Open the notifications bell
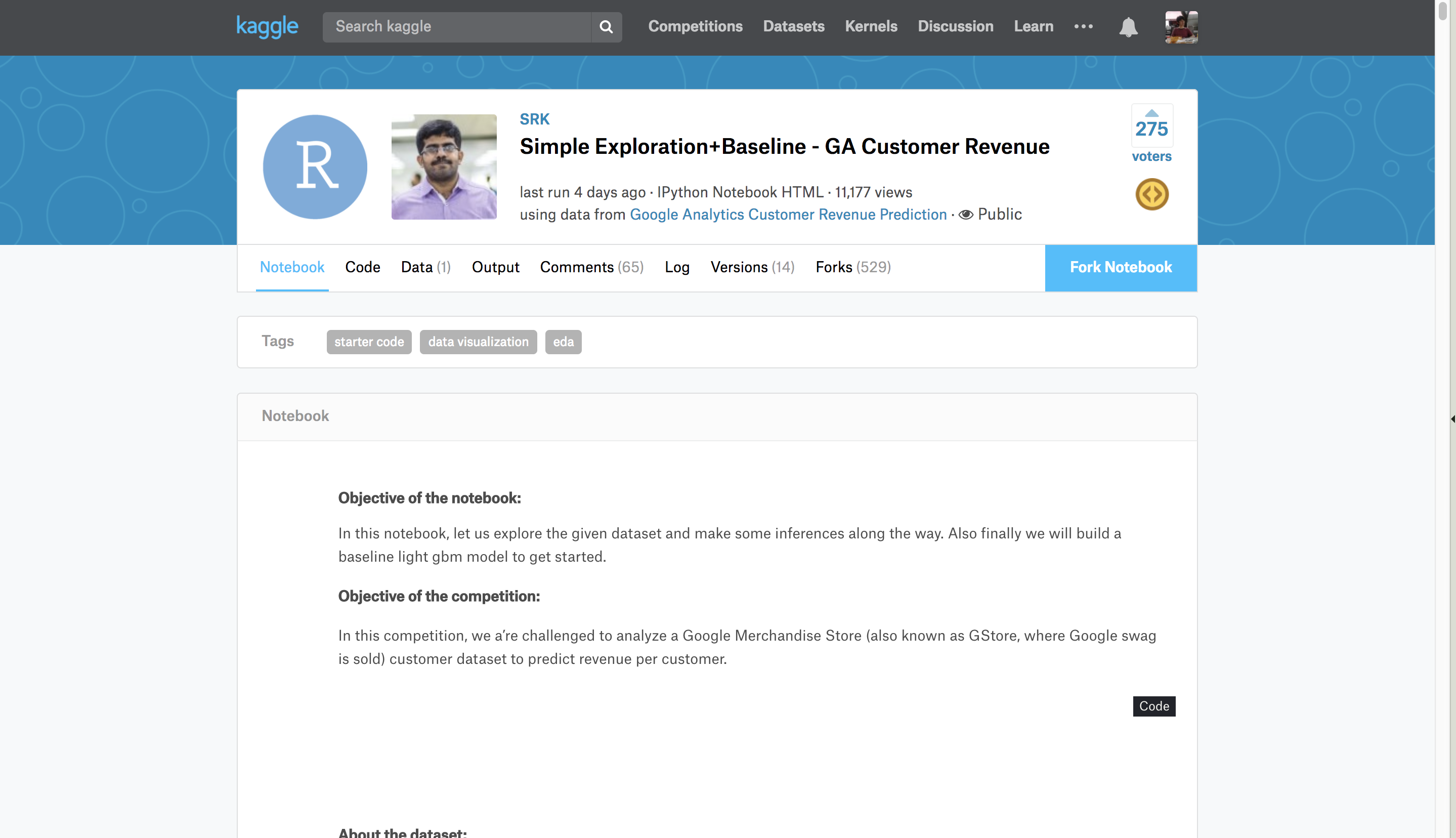1456x838 pixels. click(1128, 26)
